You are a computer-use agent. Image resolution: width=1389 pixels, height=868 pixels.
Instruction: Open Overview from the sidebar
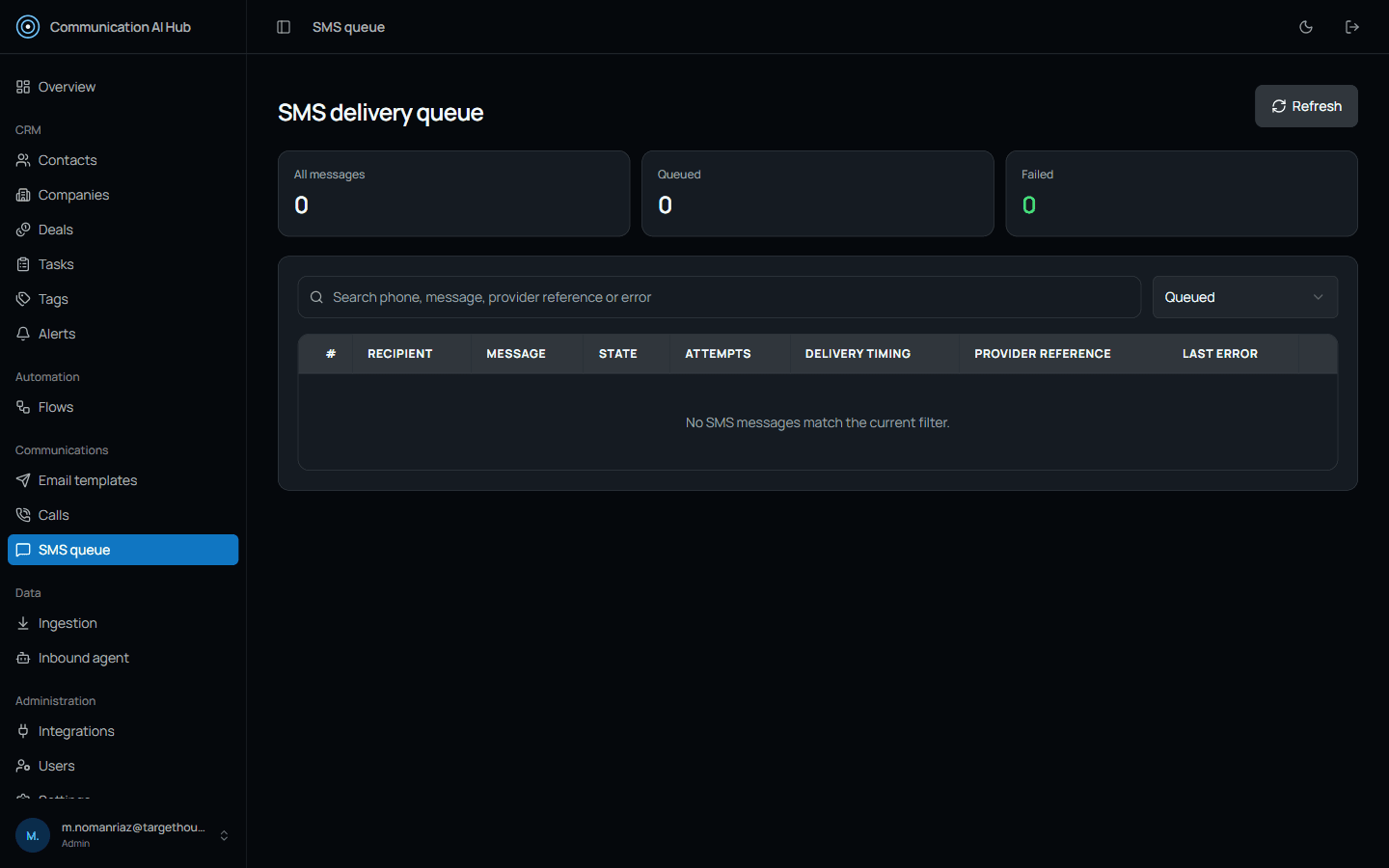[x=123, y=87]
